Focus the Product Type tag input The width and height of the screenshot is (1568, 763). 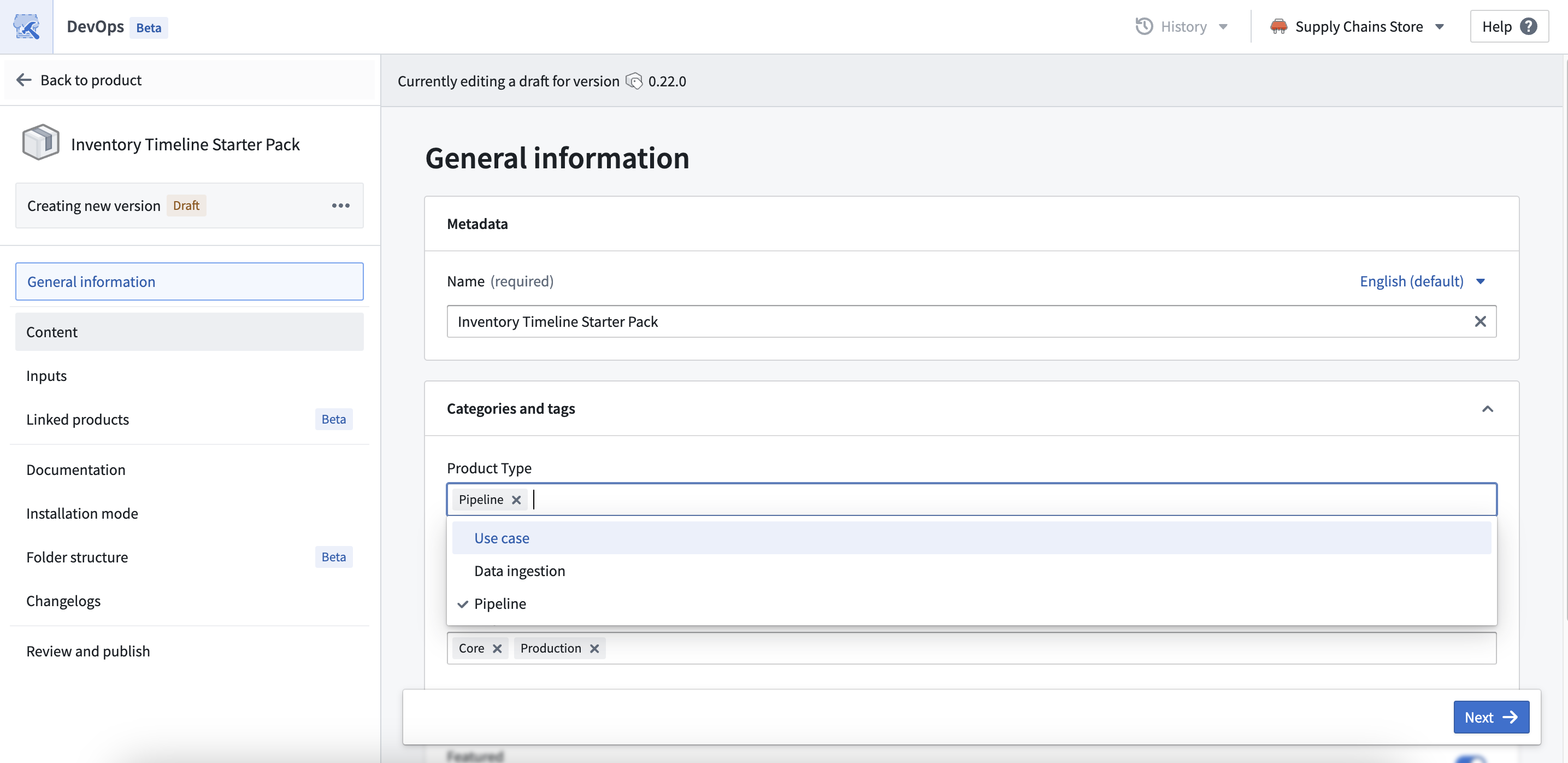[971, 500]
